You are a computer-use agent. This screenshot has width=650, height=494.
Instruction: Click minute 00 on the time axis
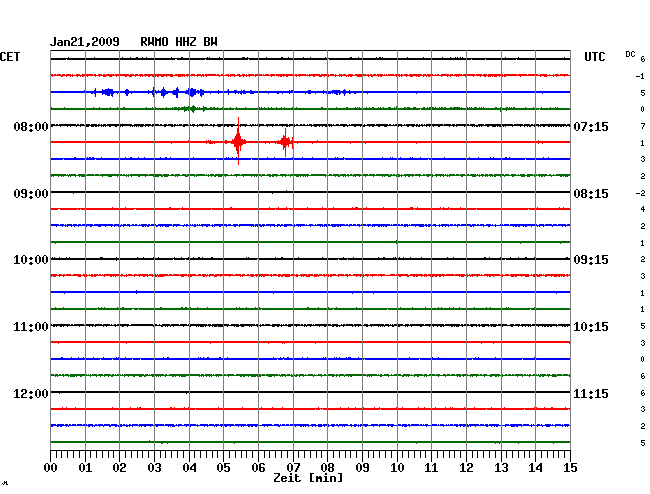click(51, 468)
